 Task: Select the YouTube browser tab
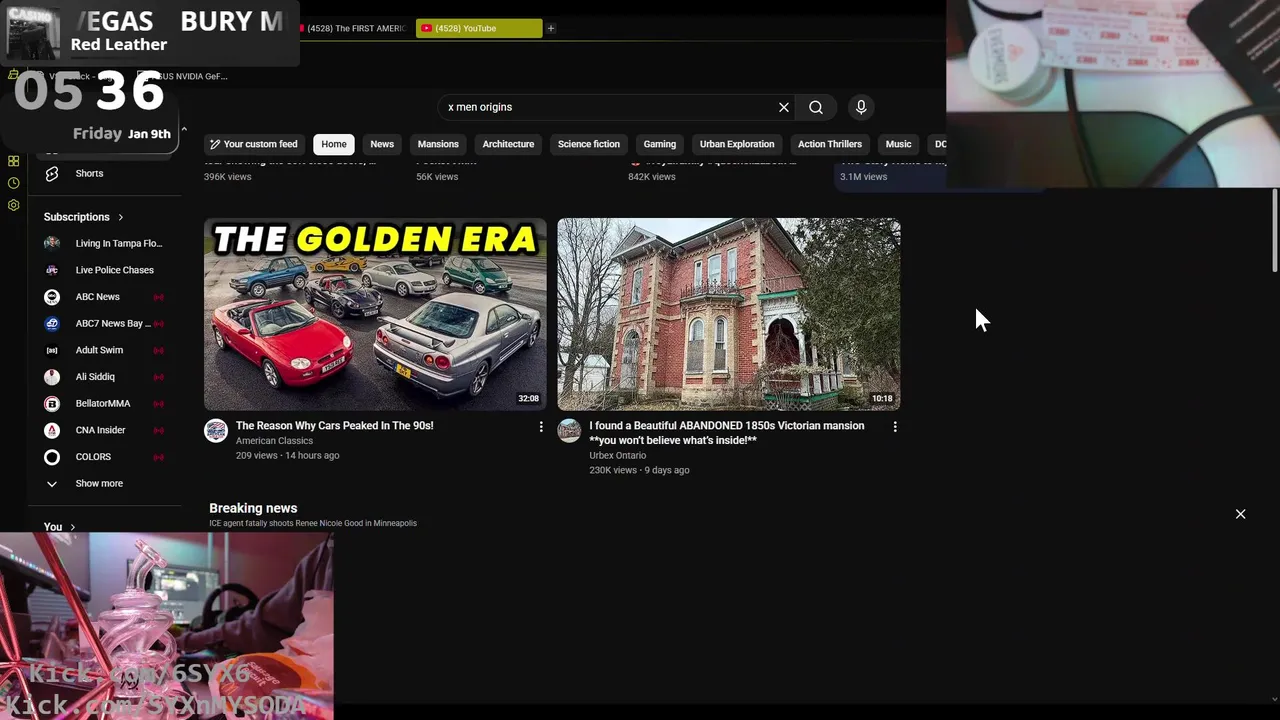(479, 28)
